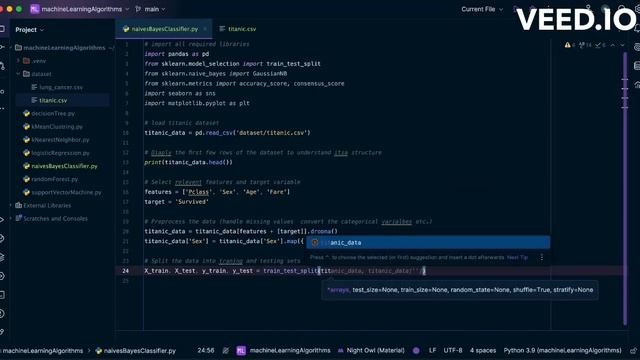The height and width of the screenshot is (360, 640).
Task: Change UTF-8 file encoding in status bar
Action: coord(453,351)
